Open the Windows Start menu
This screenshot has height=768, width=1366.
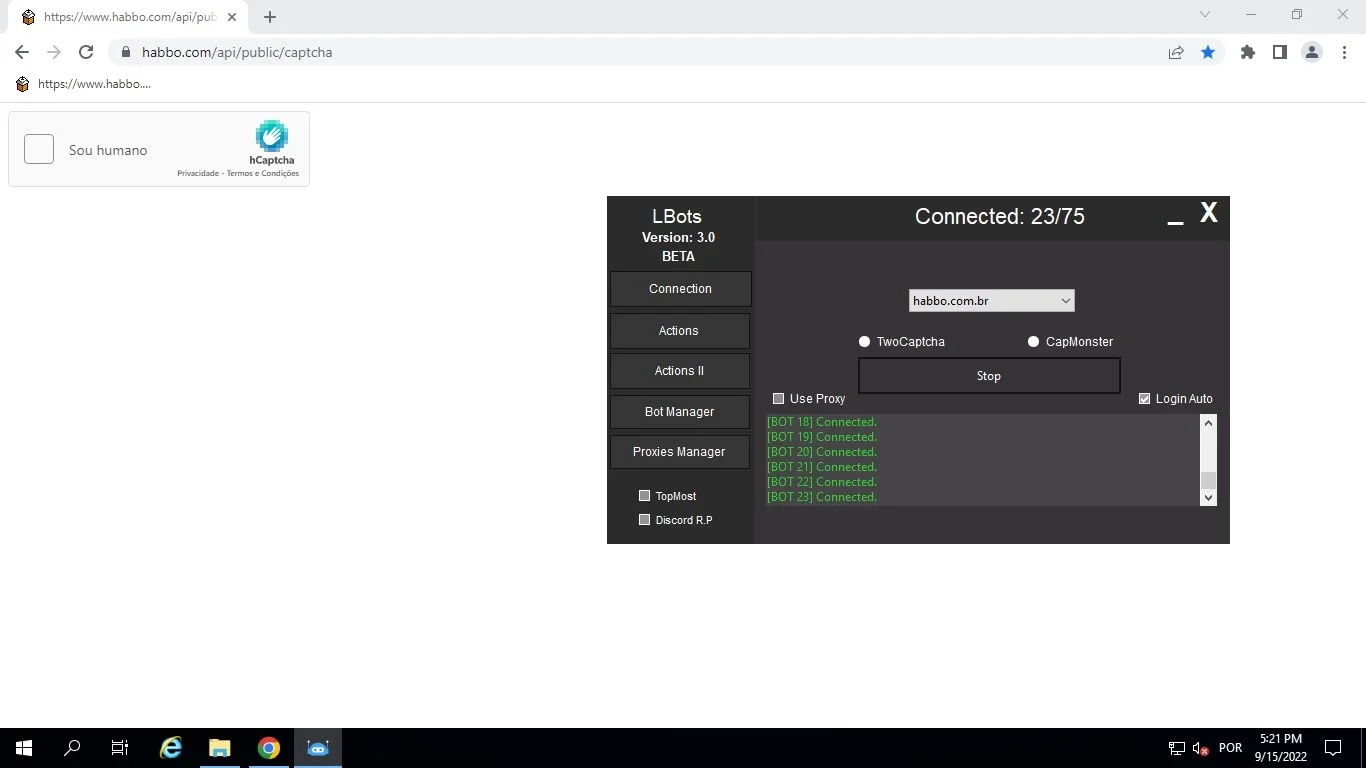click(24, 748)
